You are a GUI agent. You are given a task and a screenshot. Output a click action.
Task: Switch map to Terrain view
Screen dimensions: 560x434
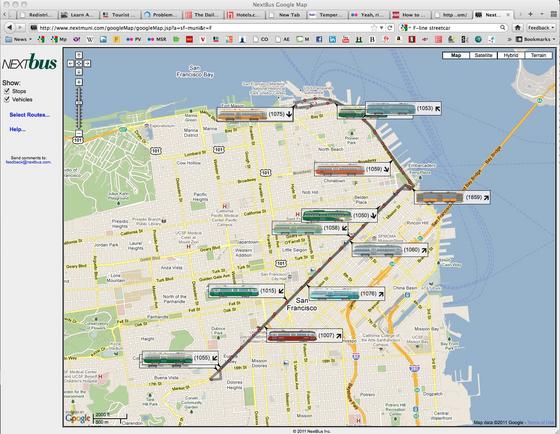tap(538, 55)
